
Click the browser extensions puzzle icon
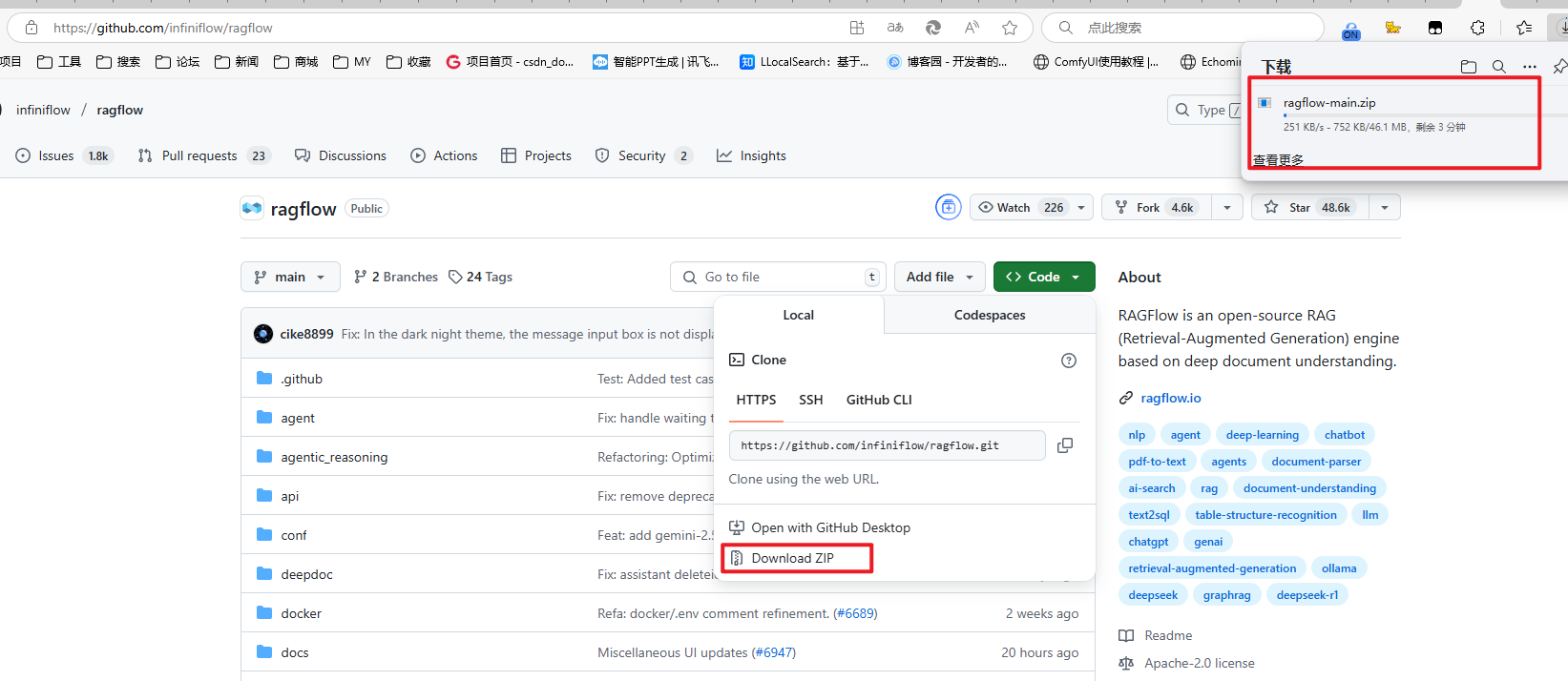click(x=1477, y=28)
